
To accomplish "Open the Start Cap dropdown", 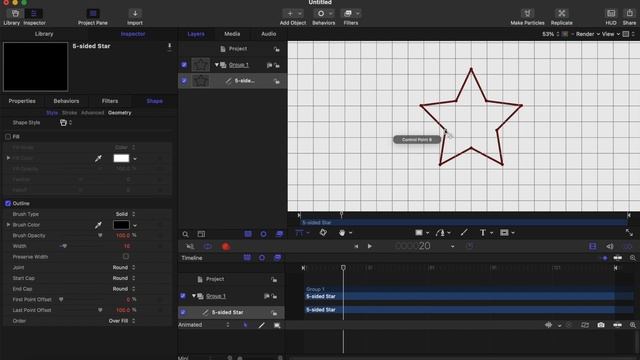I will click(x=124, y=278).
